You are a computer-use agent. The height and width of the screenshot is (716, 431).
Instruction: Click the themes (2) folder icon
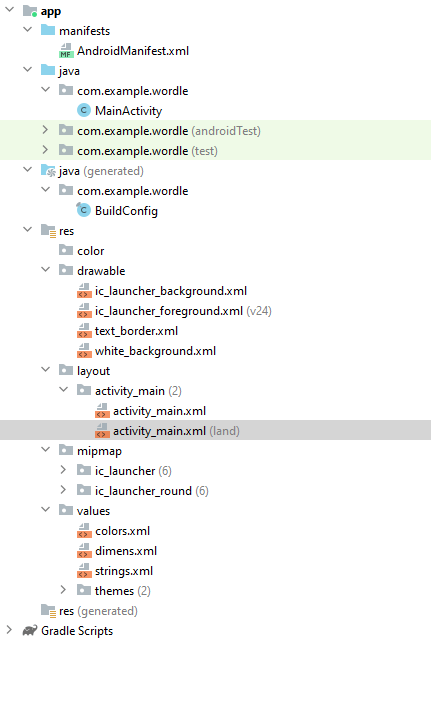click(x=84, y=590)
